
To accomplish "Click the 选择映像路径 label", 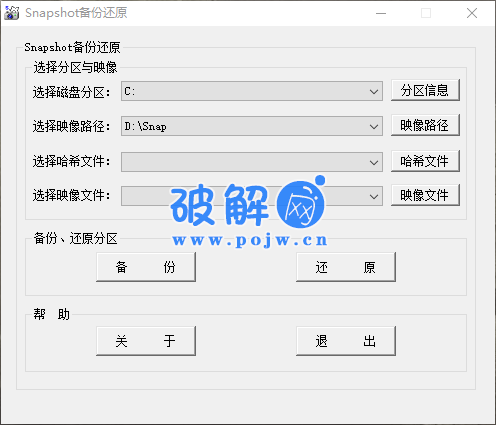I will [x=71, y=127].
